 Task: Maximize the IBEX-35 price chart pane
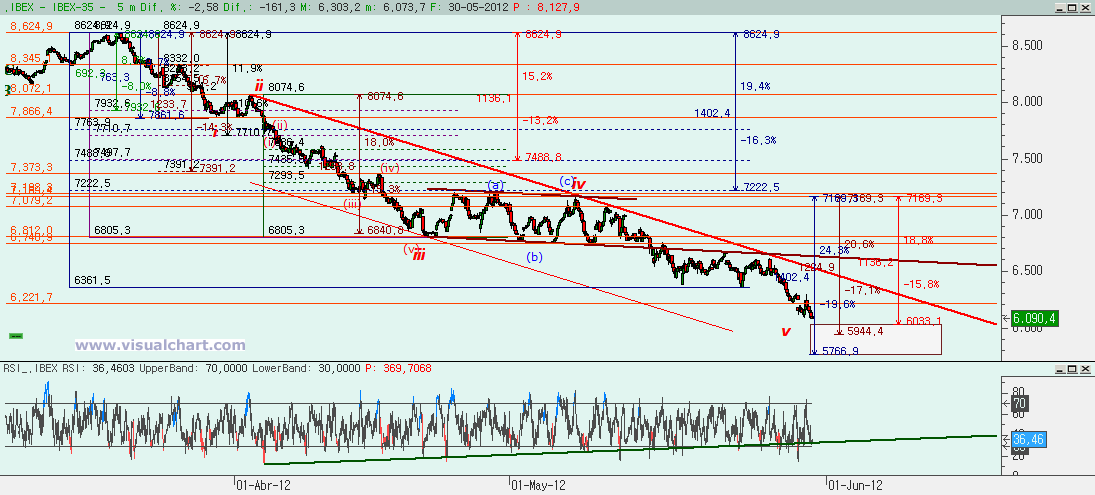[x=1072, y=7]
